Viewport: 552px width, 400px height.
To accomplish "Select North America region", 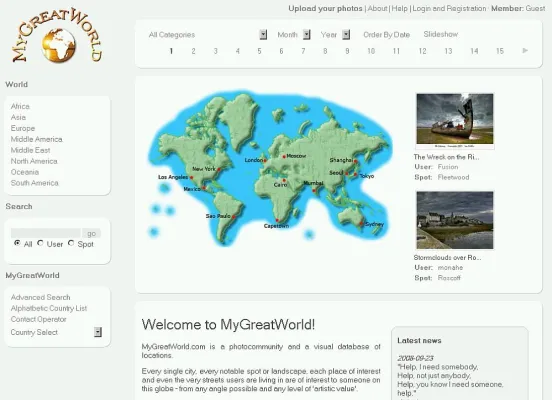I will click(x=34, y=161).
